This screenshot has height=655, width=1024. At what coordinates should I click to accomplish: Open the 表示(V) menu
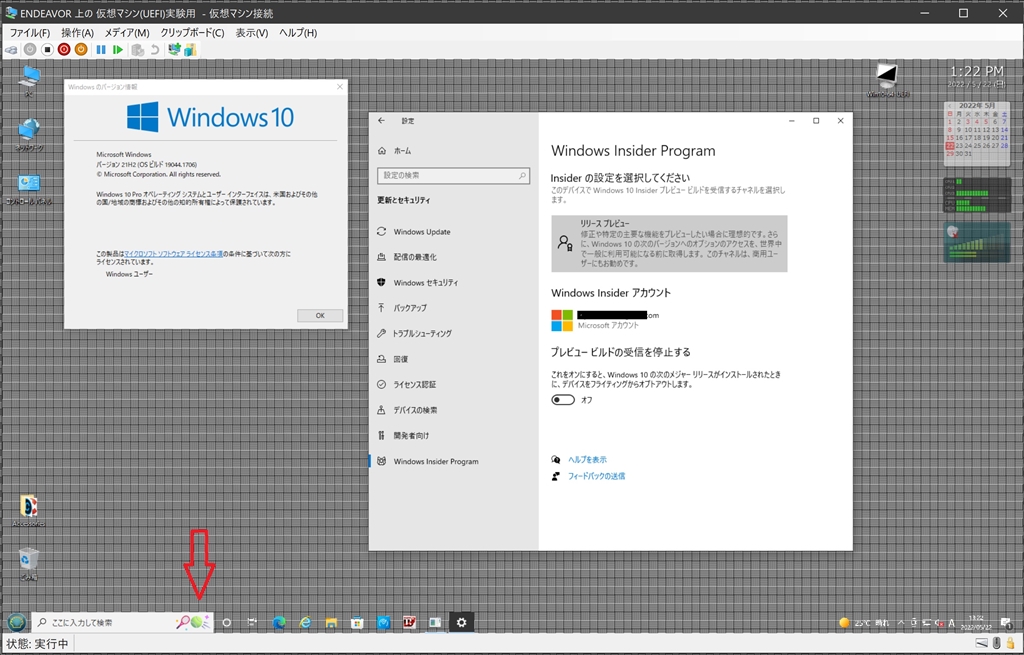(x=251, y=33)
